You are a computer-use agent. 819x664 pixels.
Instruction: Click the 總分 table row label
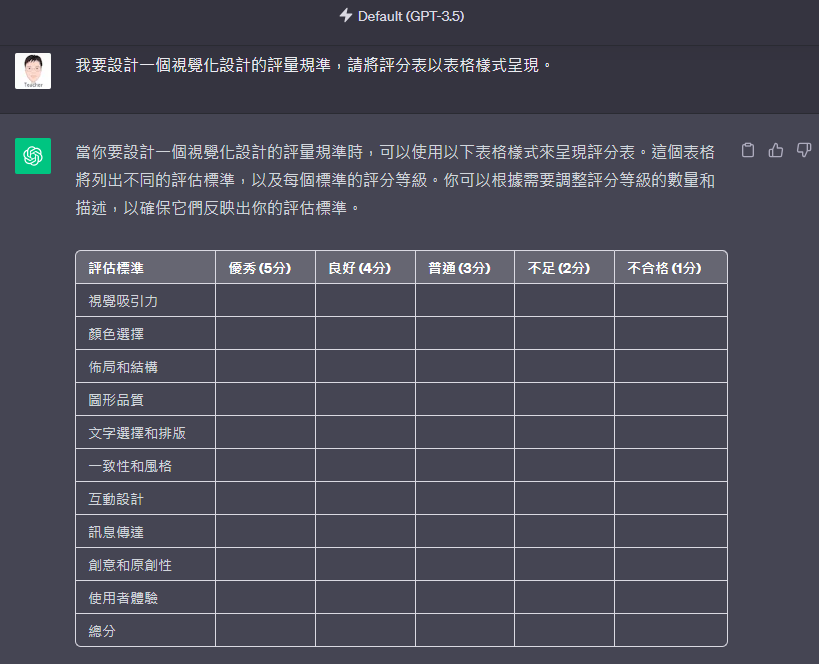tap(102, 631)
